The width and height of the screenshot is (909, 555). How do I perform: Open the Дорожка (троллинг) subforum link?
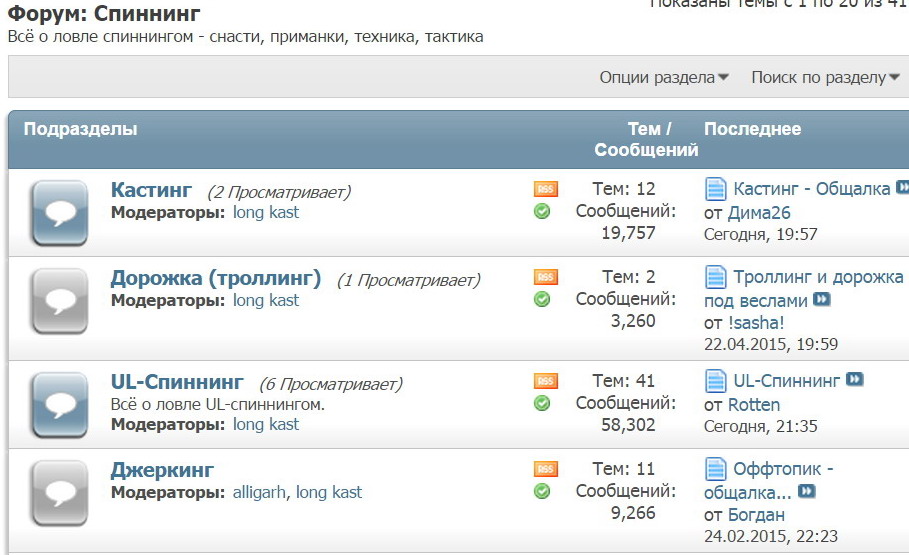(x=215, y=278)
